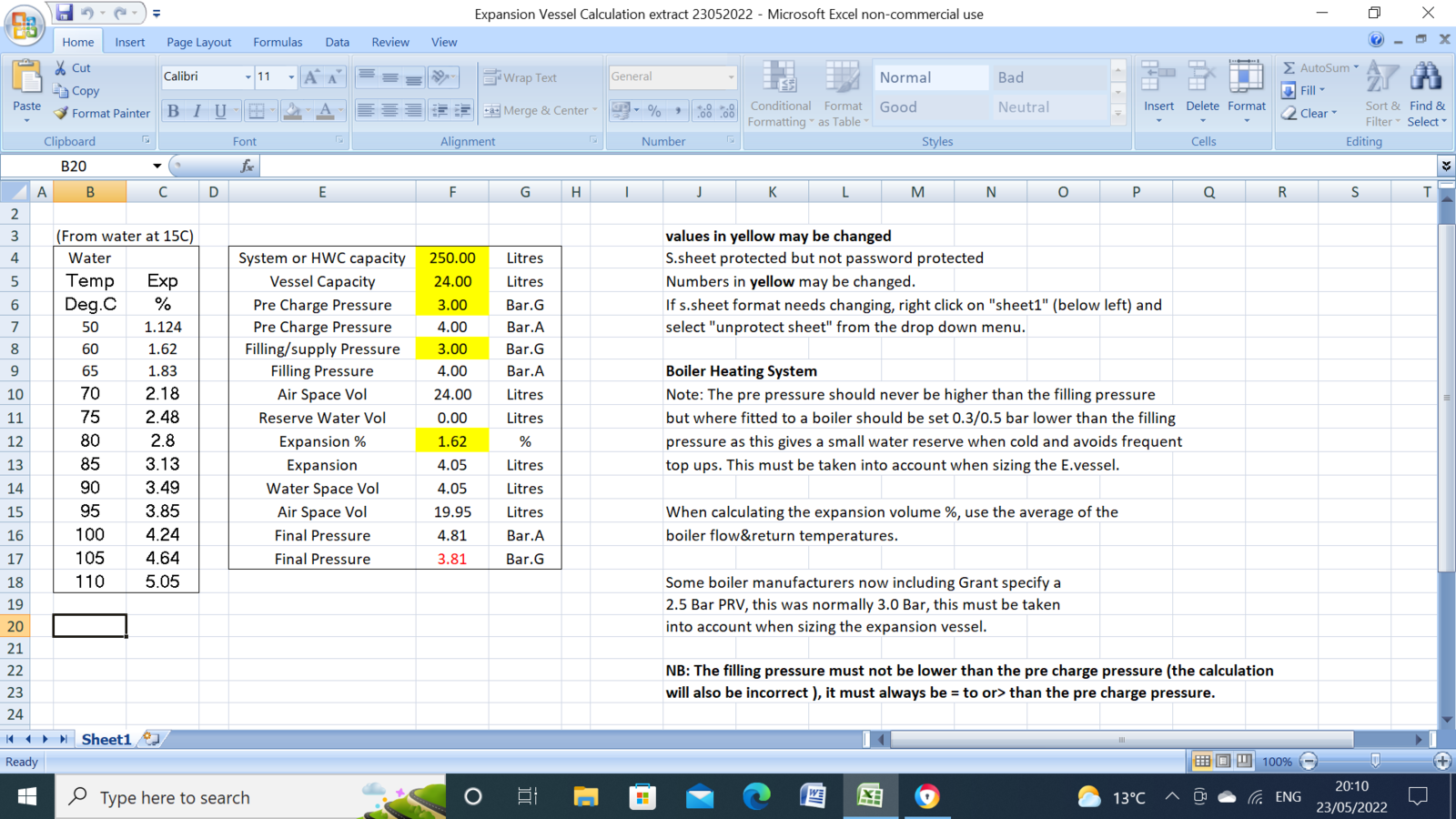Viewport: 1456px width, 819px height.
Task: Open the number format General dropdown
Action: point(730,77)
